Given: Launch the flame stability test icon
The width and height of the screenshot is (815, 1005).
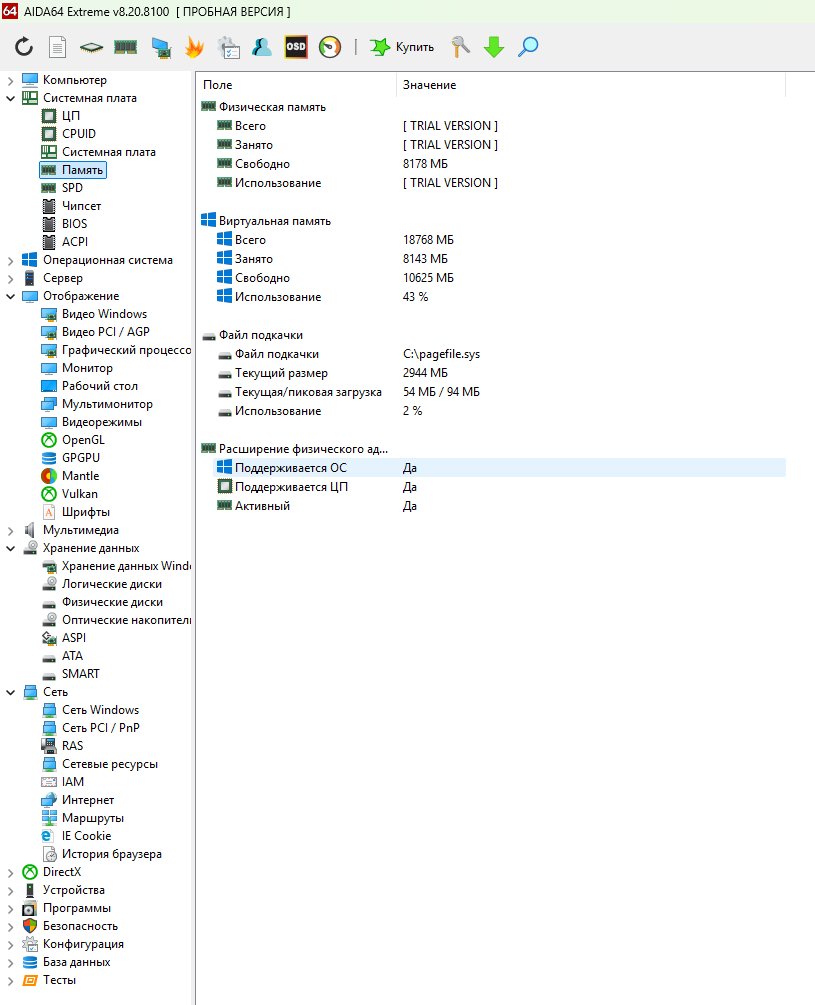Looking at the screenshot, I should pyautogui.click(x=194, y=47).
